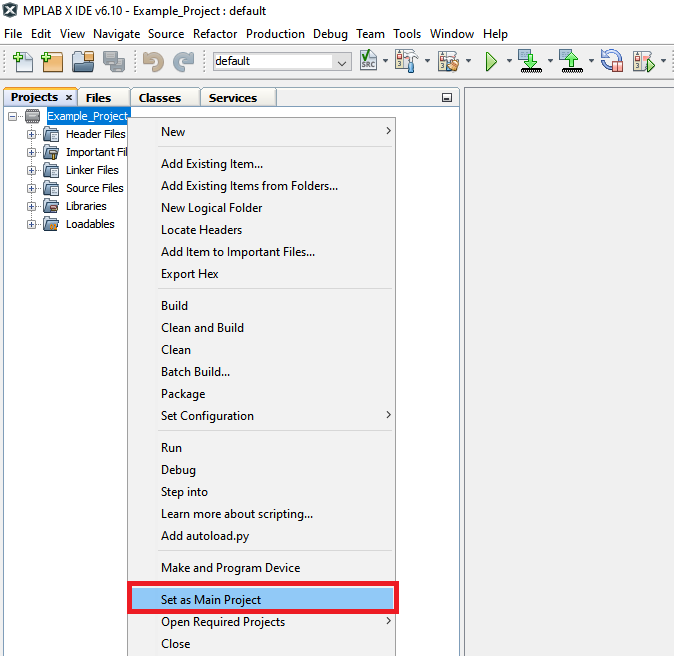The height and width of the screenshot is (656, 674).
Task: Click the New Project toolbar icon
Action: point(52,61)
